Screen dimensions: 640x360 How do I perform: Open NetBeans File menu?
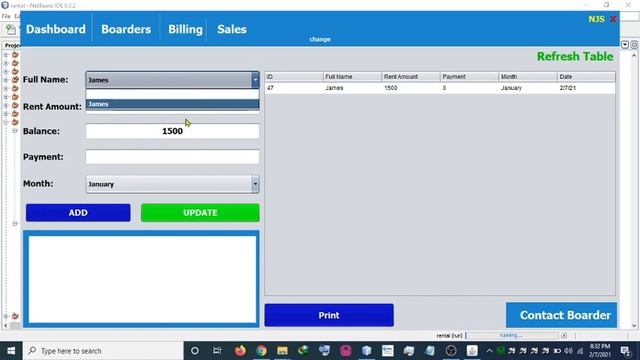click(x=6, y=16)
